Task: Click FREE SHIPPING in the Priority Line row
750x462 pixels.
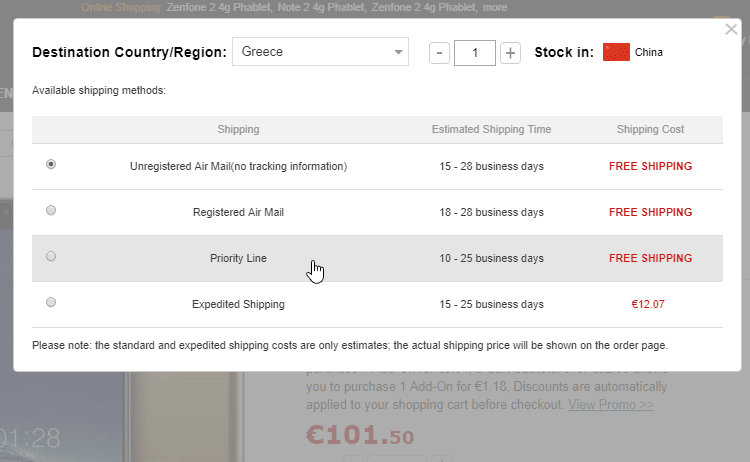Action: point(650,258)
